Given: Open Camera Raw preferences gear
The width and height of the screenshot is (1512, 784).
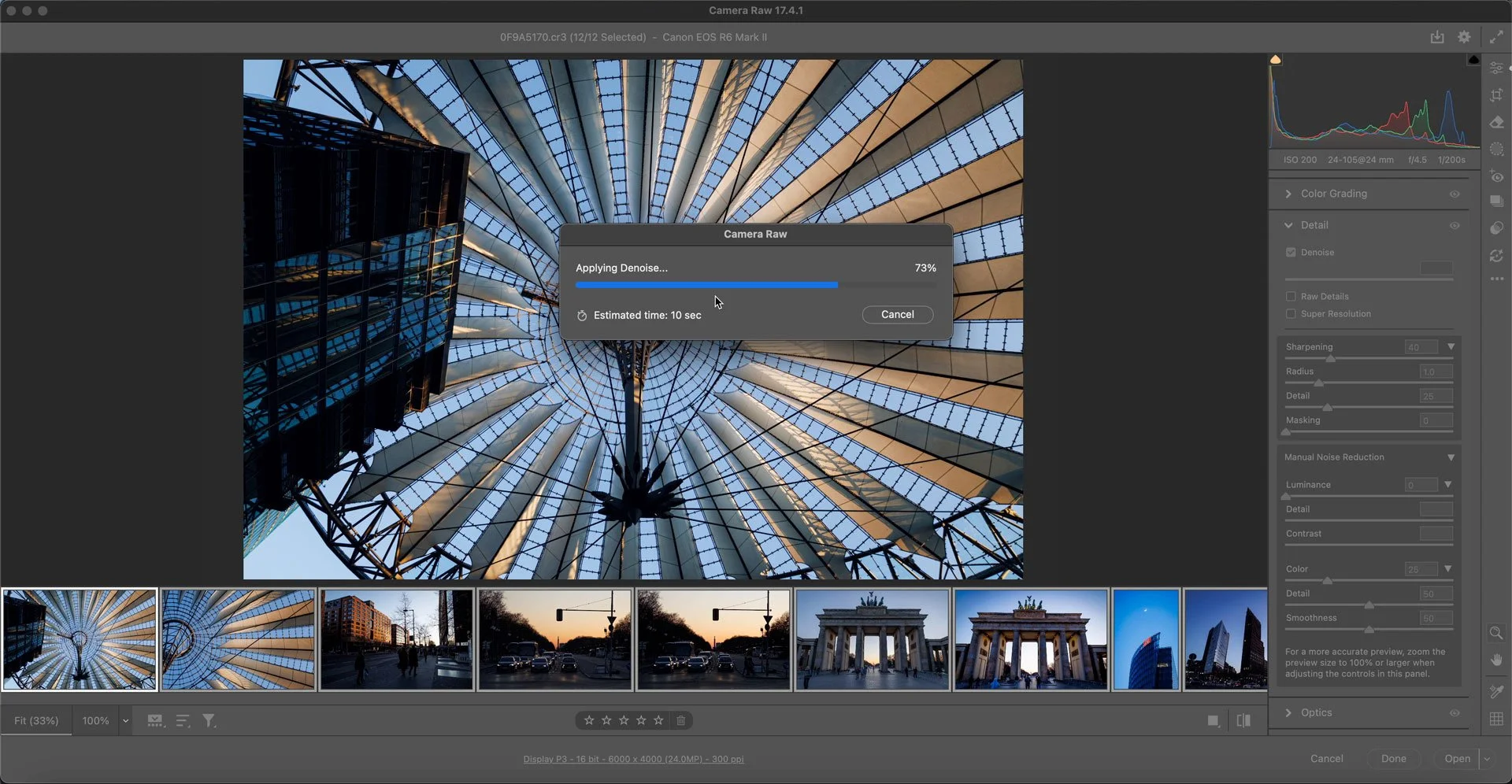Looking at the screenshot, I should click(1464, 37).
